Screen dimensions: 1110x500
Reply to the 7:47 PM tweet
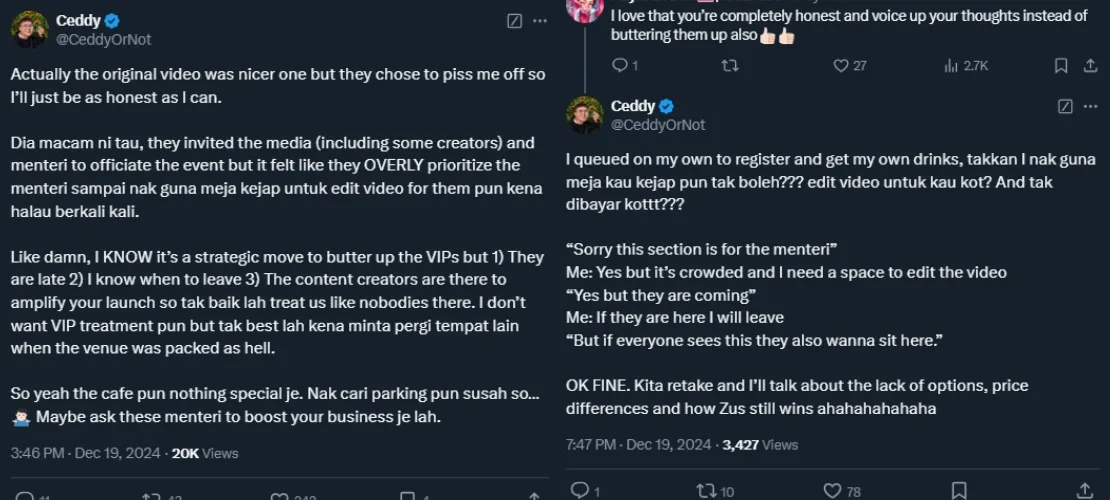pyautogui.click(x=579, y=490)
